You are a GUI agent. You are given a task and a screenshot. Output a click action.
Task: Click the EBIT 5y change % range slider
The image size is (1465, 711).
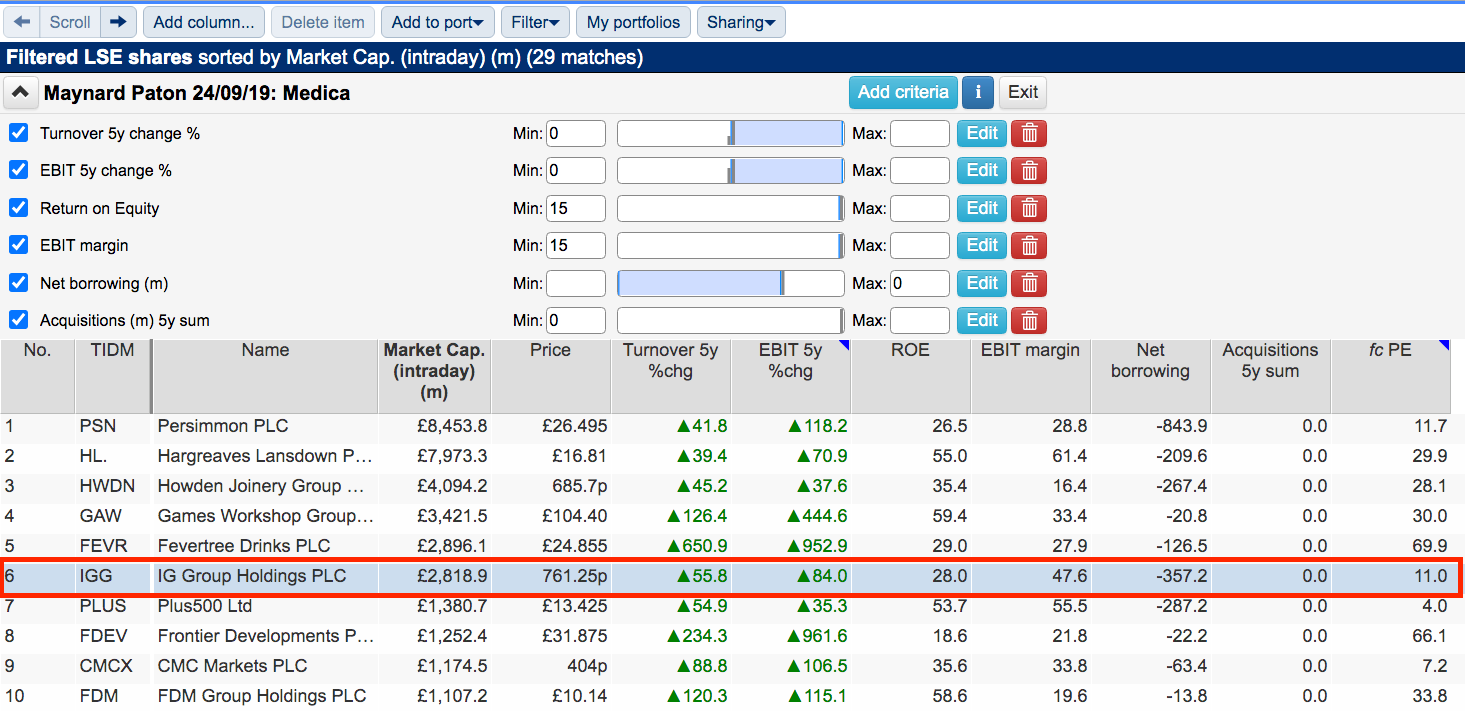tap(731, 170)
